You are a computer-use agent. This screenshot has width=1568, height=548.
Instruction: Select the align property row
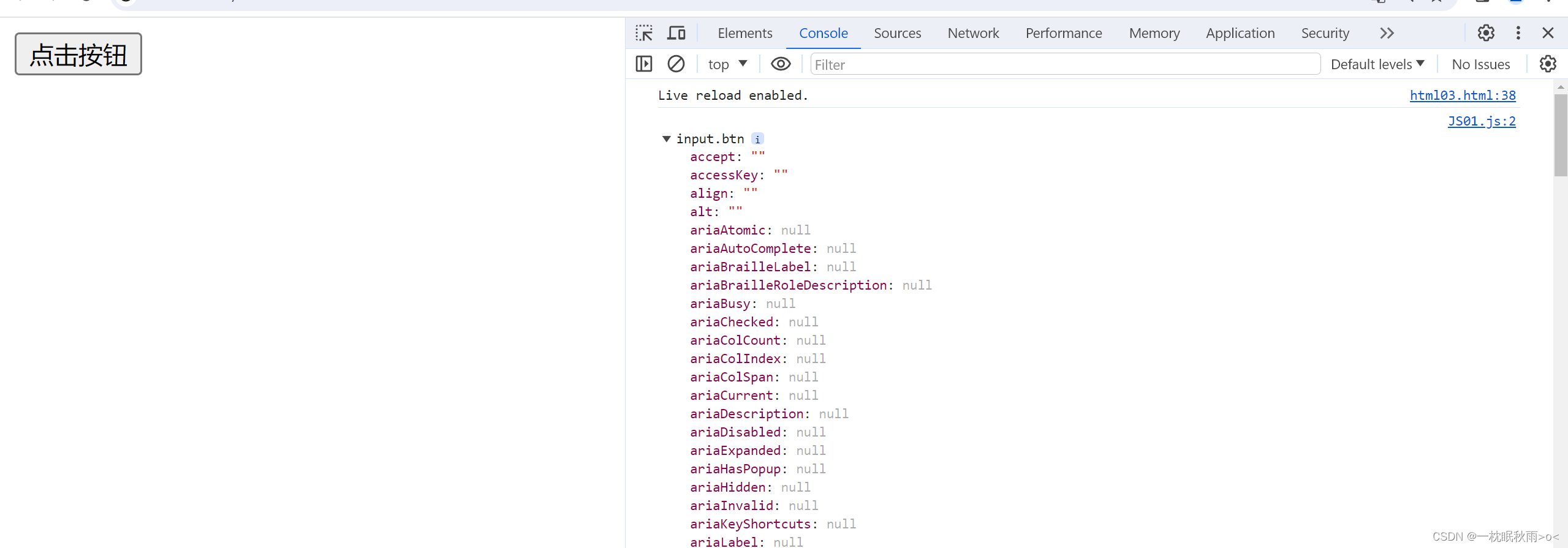pyautogui.click(x=724, y=193)
